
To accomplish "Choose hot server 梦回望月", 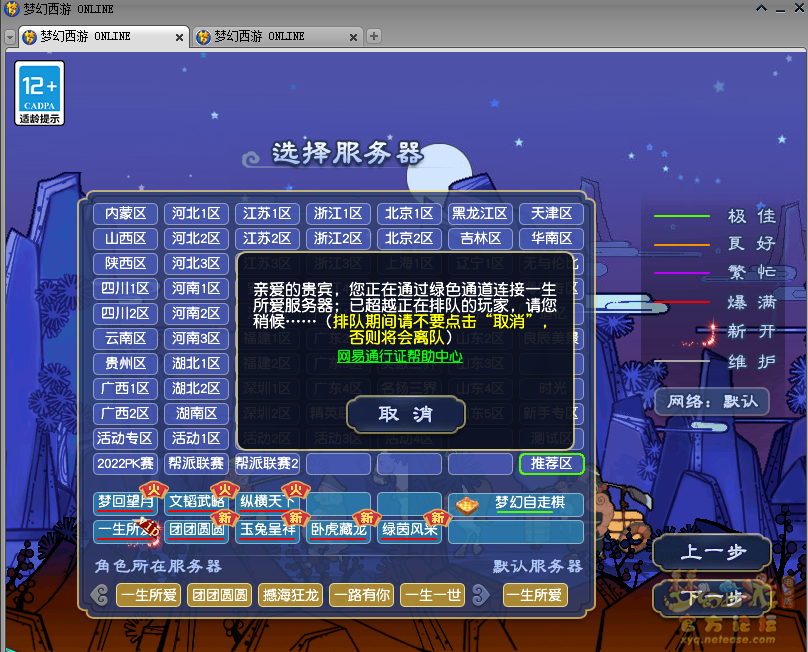I will coord(125,503).
